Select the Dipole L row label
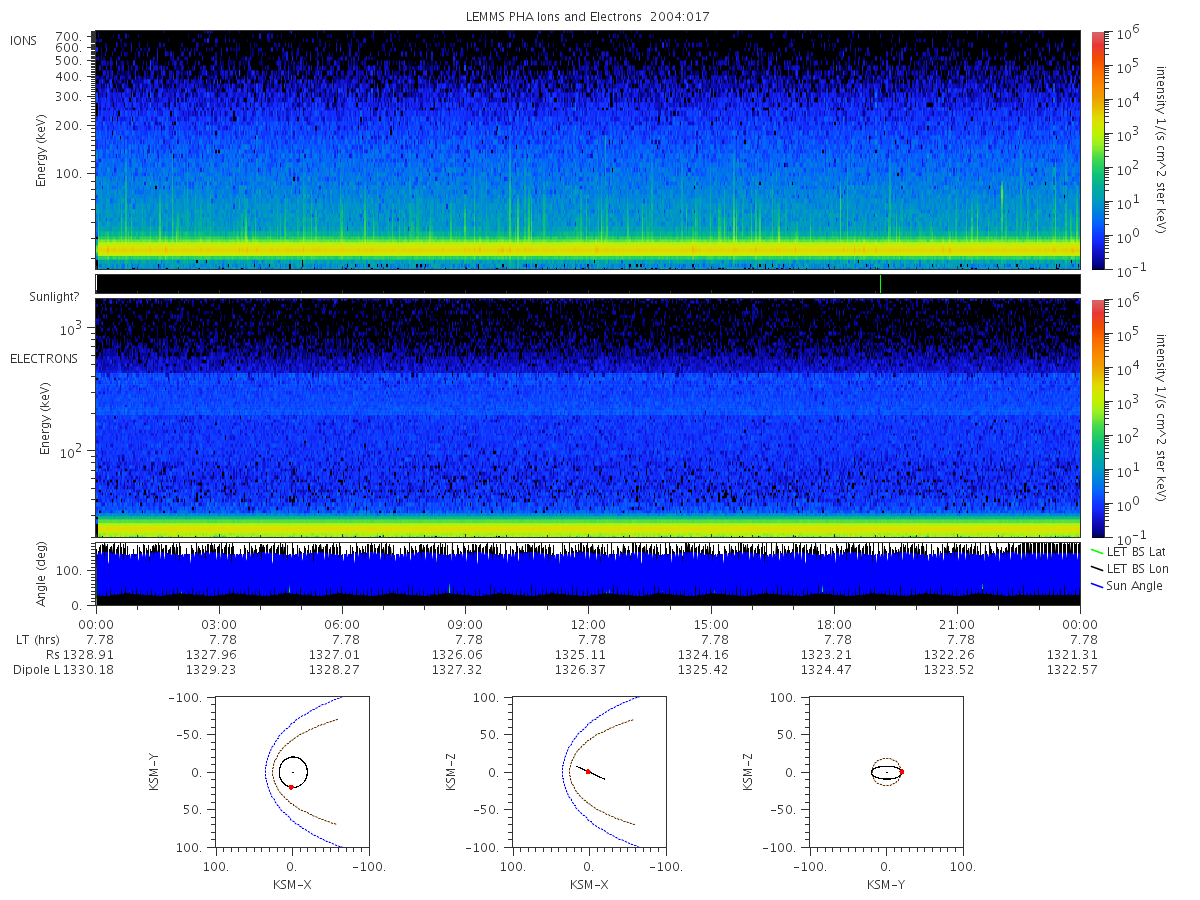The image size is (1200, 900). pyautogui.click(x=39, y=669)
